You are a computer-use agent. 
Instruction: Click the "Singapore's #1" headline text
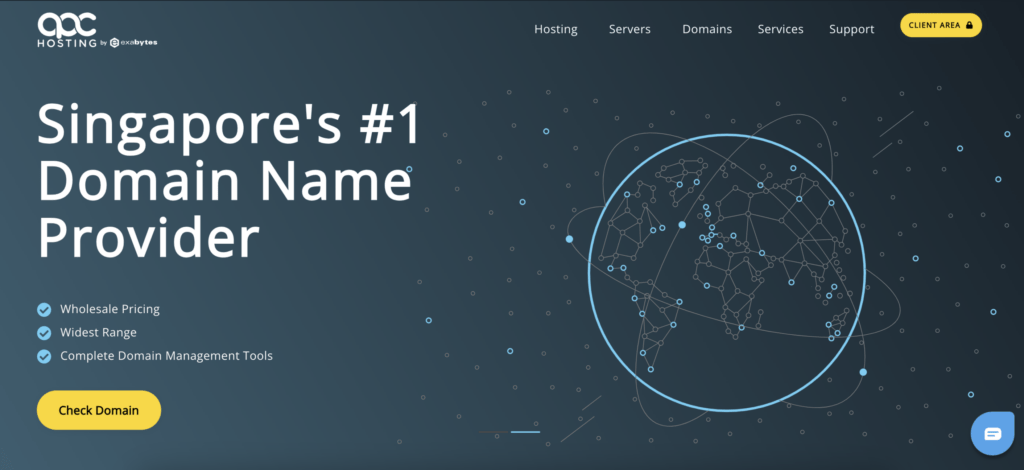(229, 125)
